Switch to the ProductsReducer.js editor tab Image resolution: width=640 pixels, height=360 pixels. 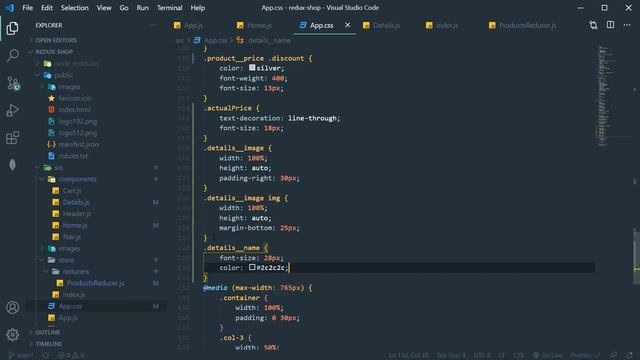(x=523, y=25)
